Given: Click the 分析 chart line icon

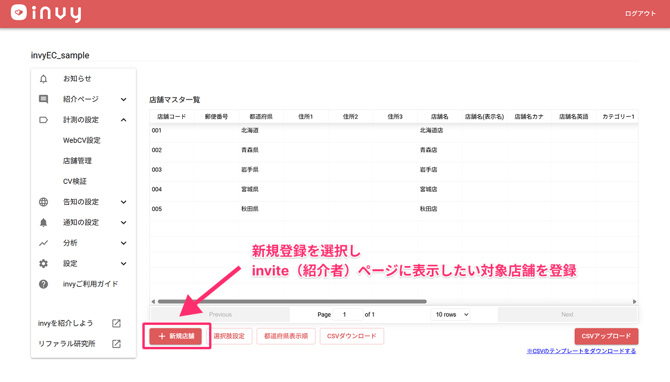Looking at the screenshot, I should 43,243.
